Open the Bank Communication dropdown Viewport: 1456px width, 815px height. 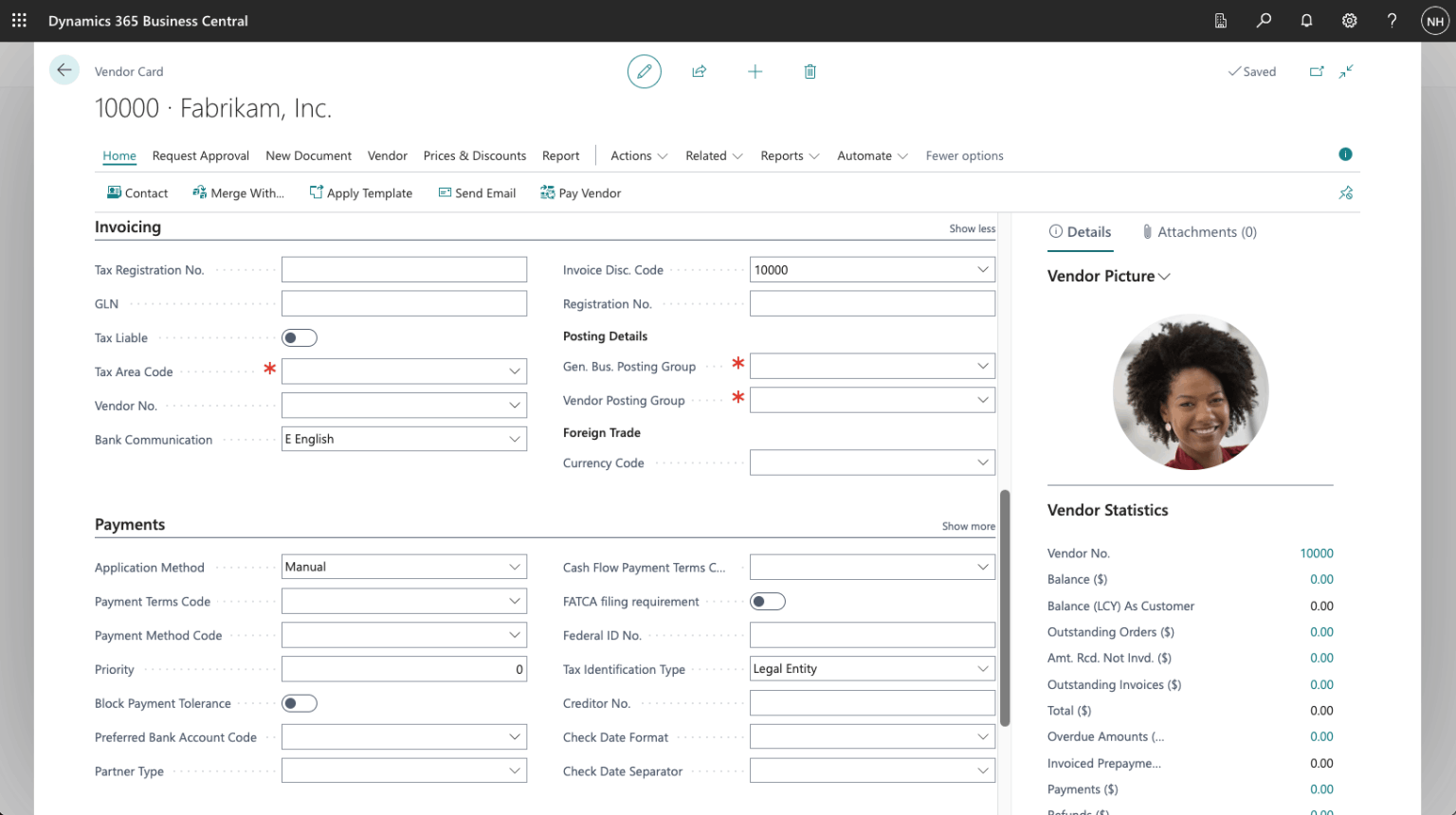(x=515, y=439)
